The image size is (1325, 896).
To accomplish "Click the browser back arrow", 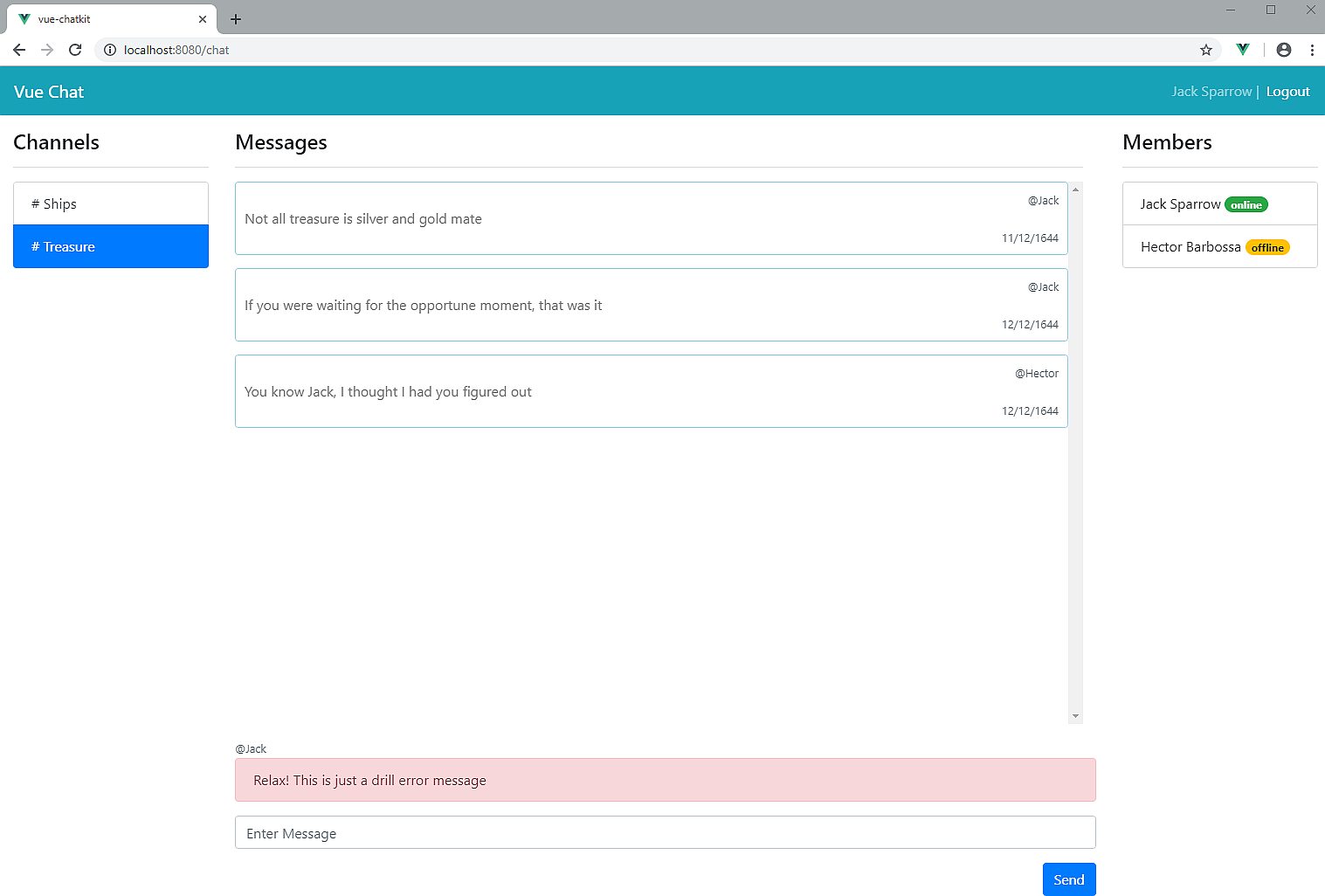I will [x=19, y=50].
